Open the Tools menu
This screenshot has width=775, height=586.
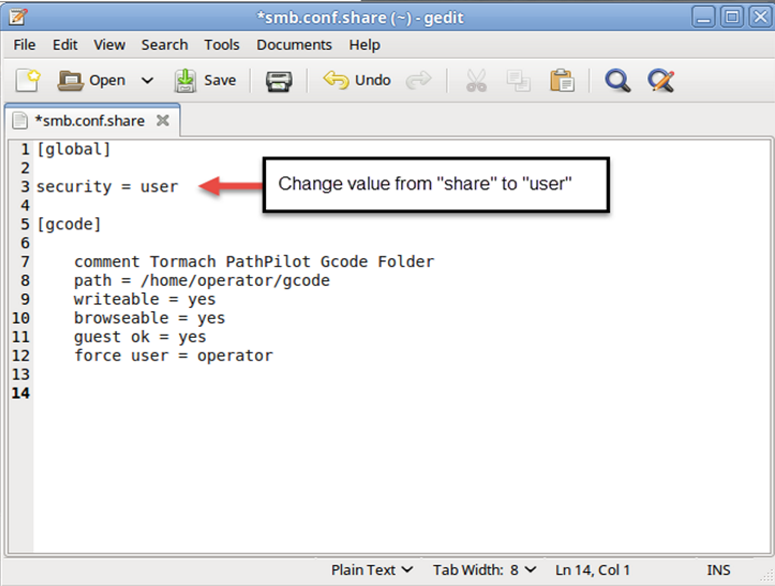click(x=222, y=44)
